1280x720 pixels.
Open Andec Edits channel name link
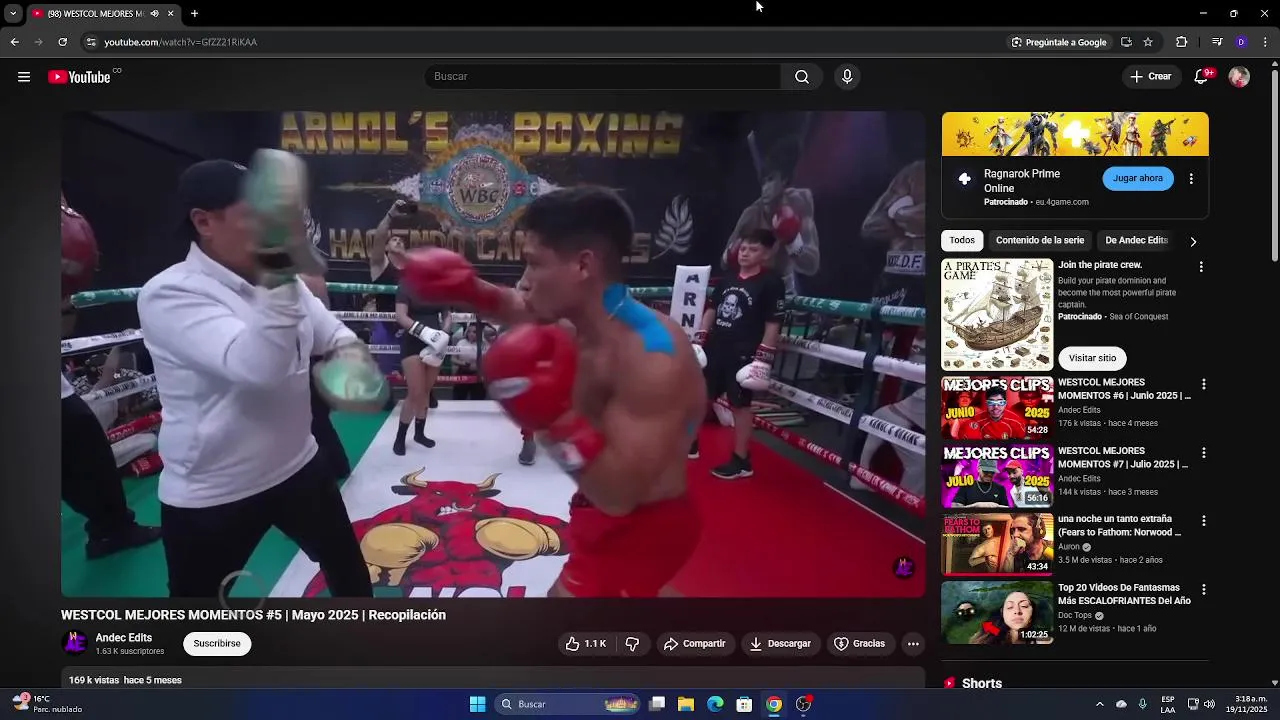coord(124,638)
